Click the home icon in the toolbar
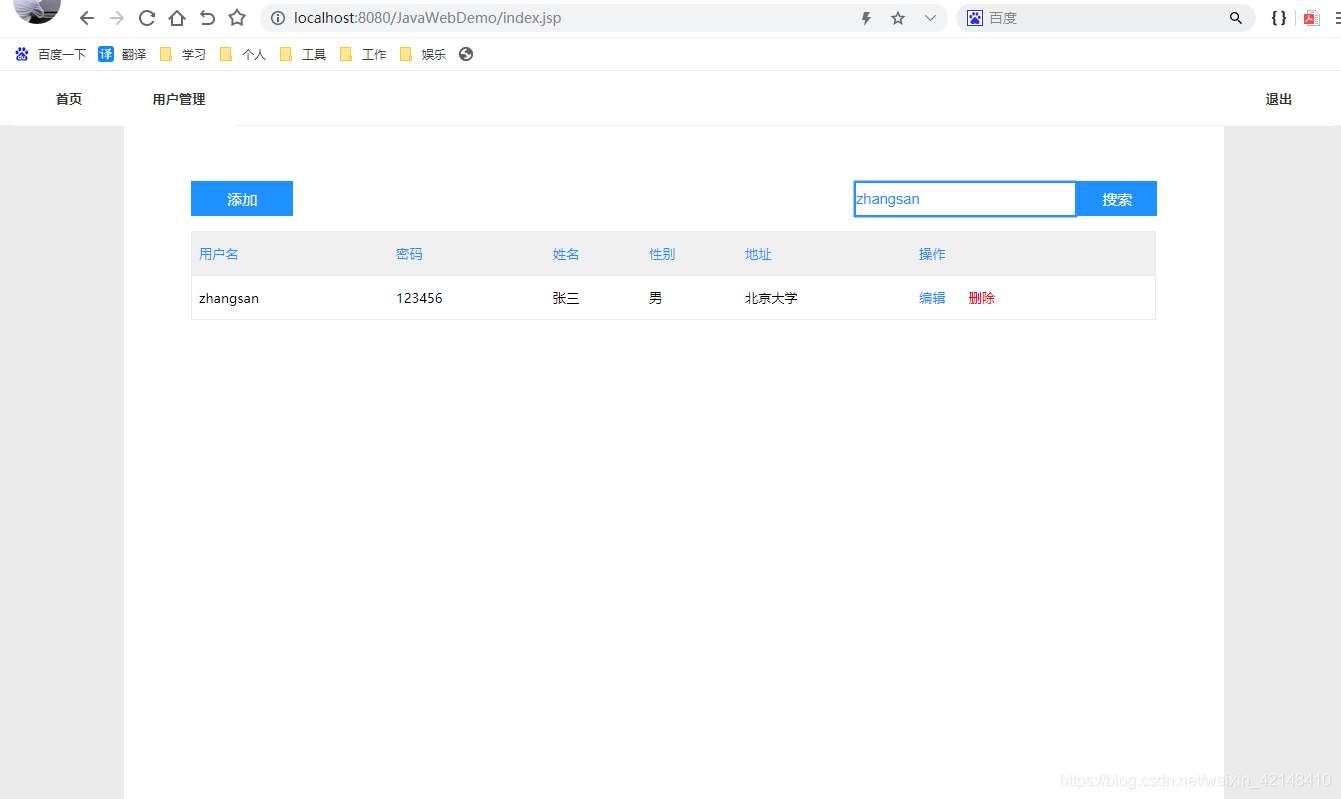Viewport: 1341px width, 799px height. pyautogui.click(x=175, y=17)
